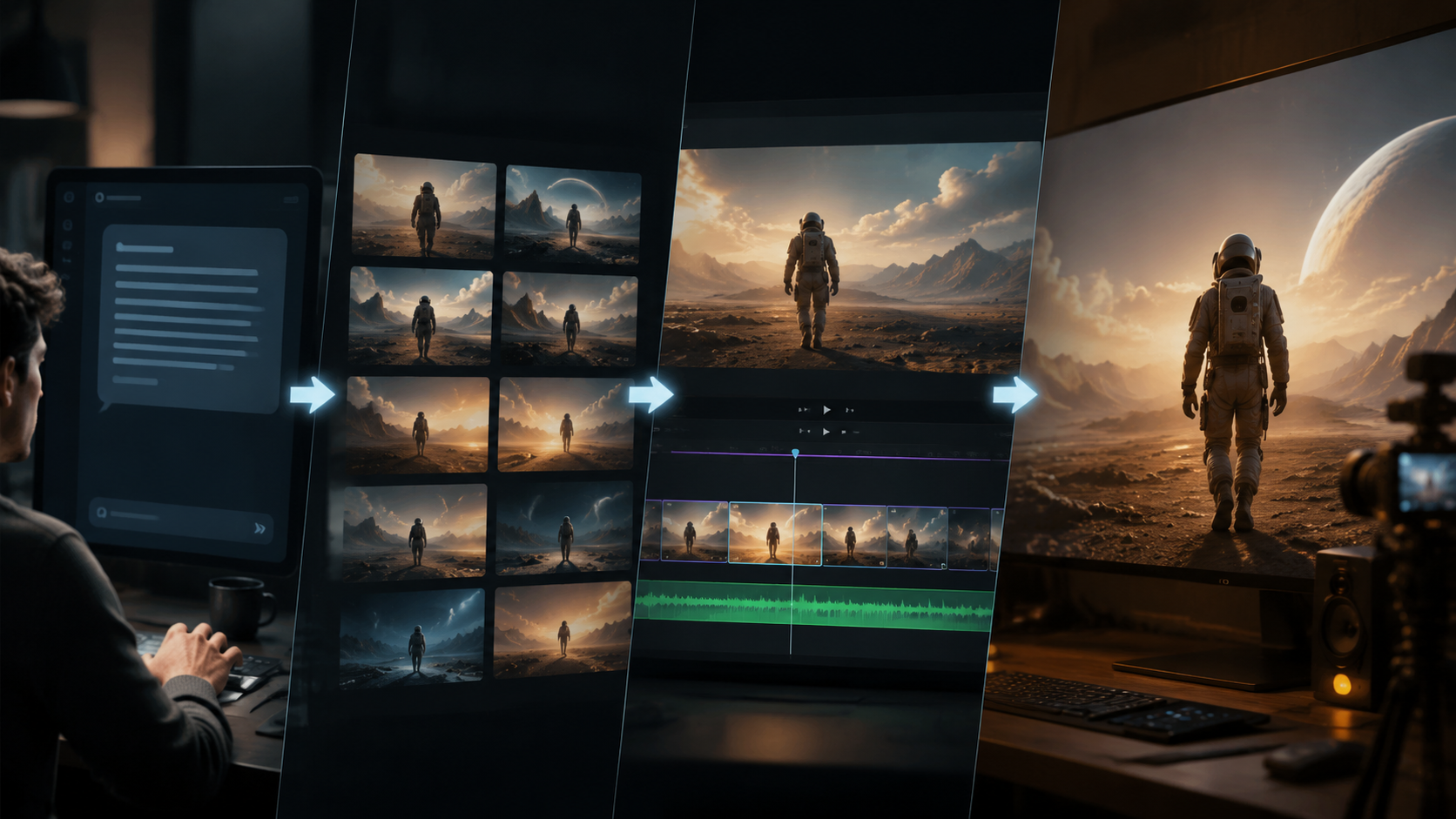The image size is (1456, 819).
Task: Play video using upper transport play button
Action: coord(826,409)
